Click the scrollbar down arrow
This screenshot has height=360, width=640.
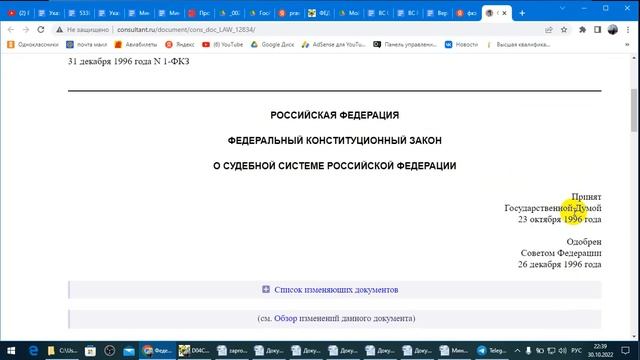tap(634, 336)
